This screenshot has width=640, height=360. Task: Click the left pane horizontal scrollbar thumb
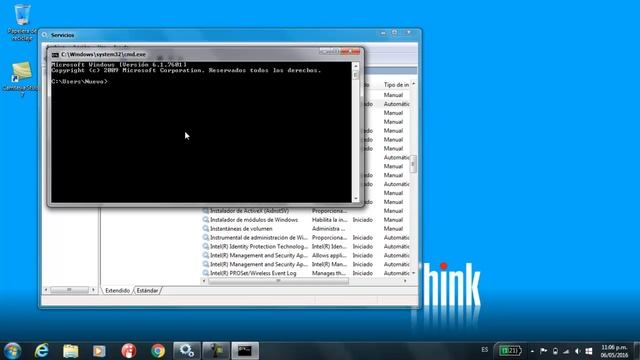69,290
